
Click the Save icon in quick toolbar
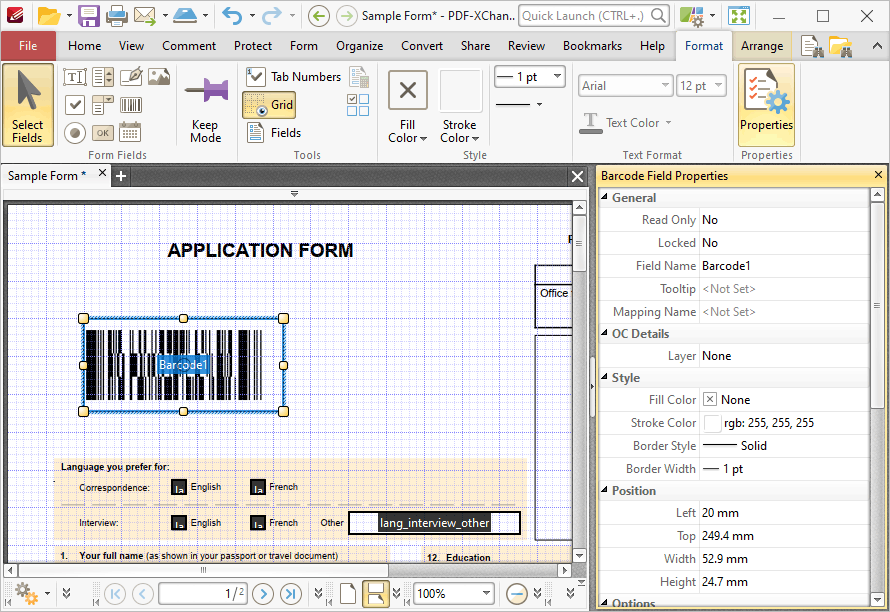pyautogui.click(x=89, y=16)
